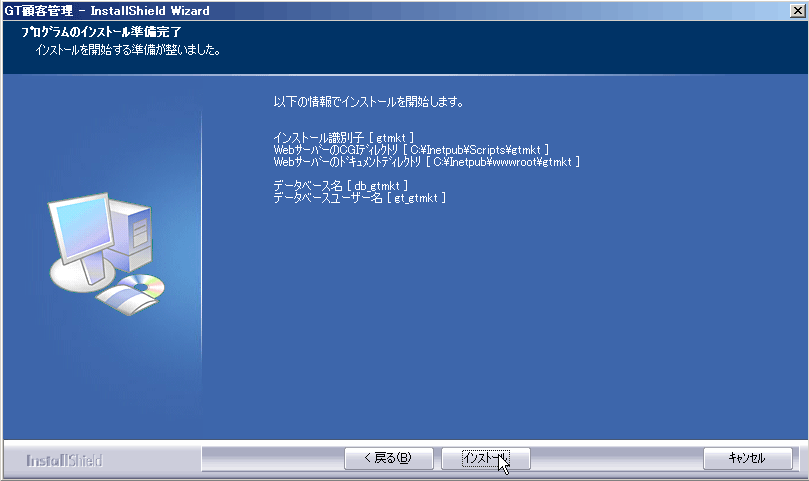This screenshot has width=809, height=481.
Task: Click the プログラムのインストール準備完了 heading
Action: (x=102, y=32)
